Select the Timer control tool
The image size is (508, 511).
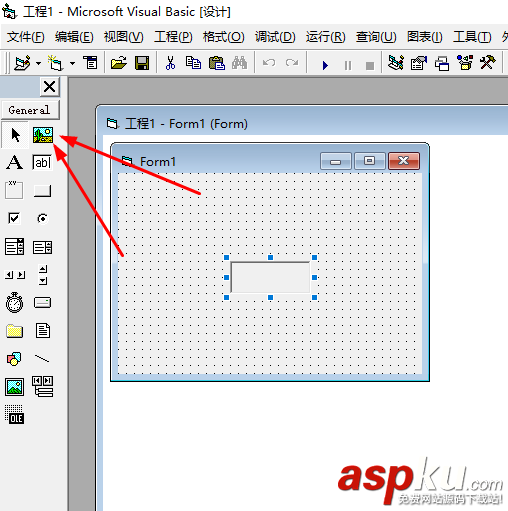point(14,303)
